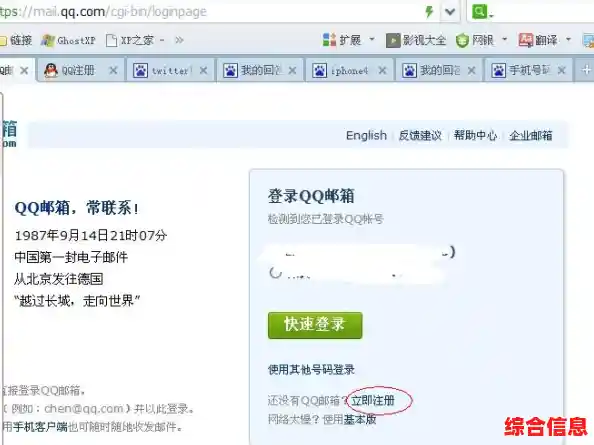
Task: Open the 基本版 basic version link
Action: point(360,419)
